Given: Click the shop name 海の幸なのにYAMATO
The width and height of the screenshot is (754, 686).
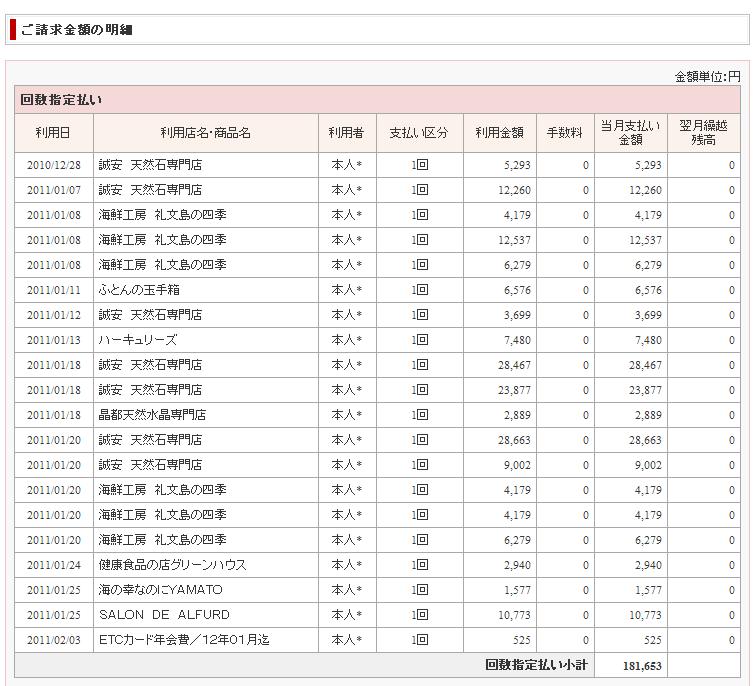Looking at the screenshot, I should click(x=161, y=590).
